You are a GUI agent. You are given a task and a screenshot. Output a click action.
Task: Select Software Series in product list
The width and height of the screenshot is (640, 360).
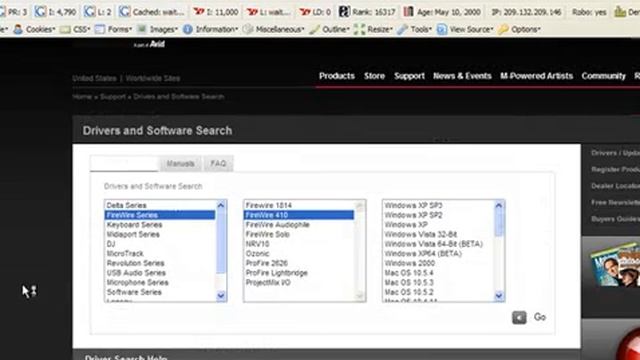coord(160,292)
